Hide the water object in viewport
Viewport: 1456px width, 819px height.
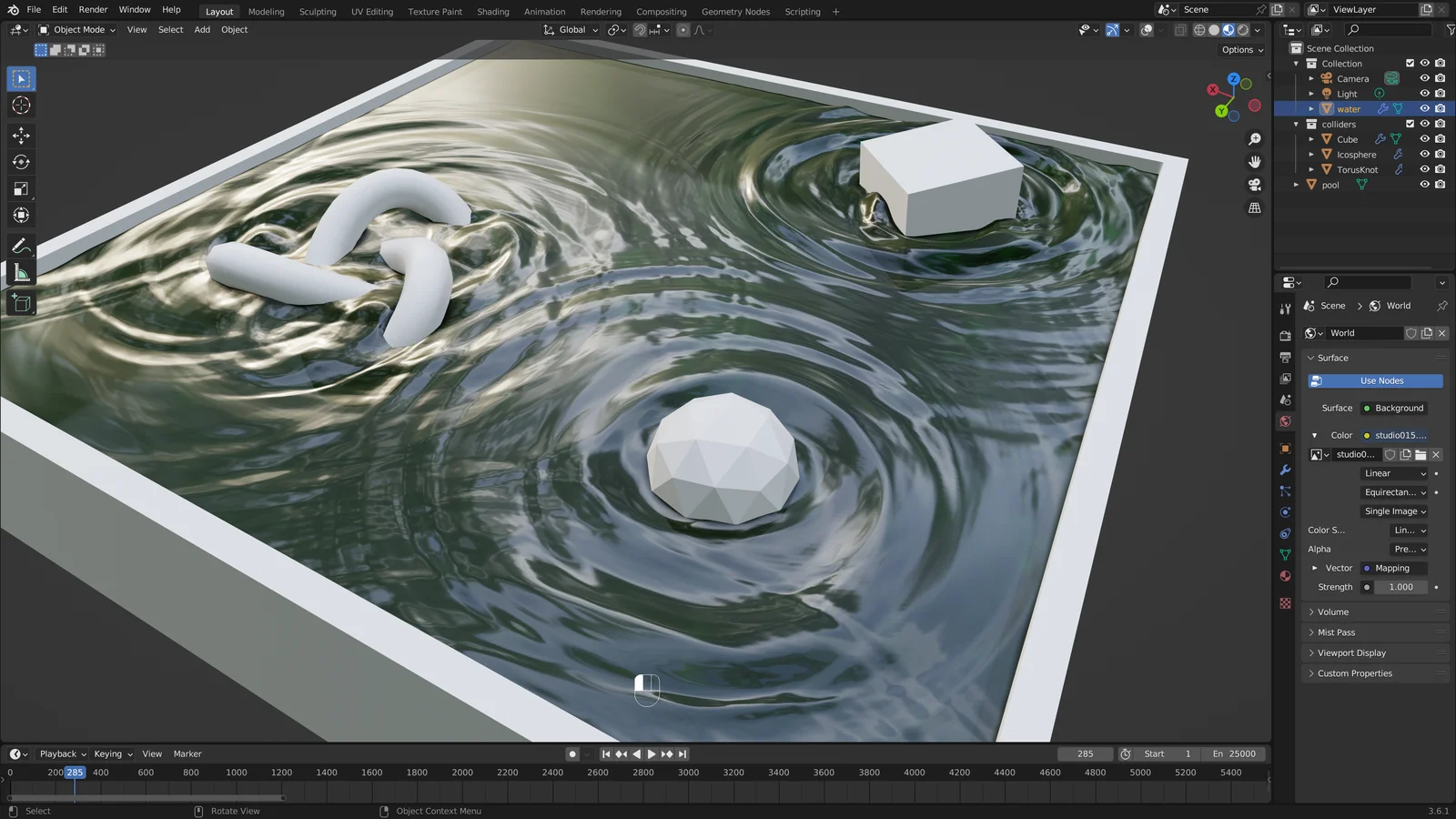pos(1424,108)
